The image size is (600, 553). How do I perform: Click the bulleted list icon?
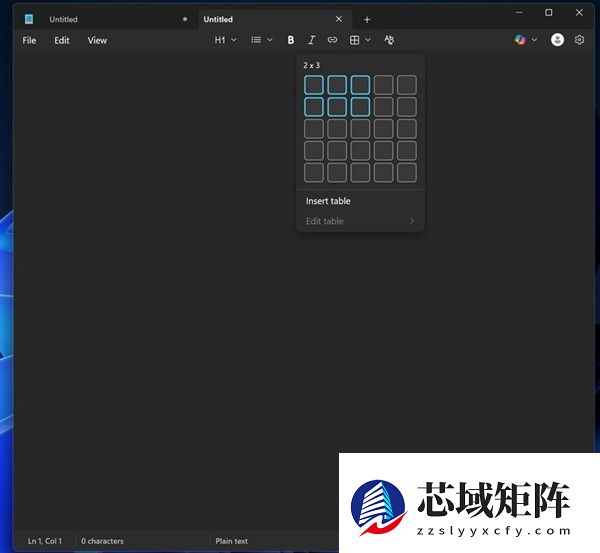click(x=256, y=40)
